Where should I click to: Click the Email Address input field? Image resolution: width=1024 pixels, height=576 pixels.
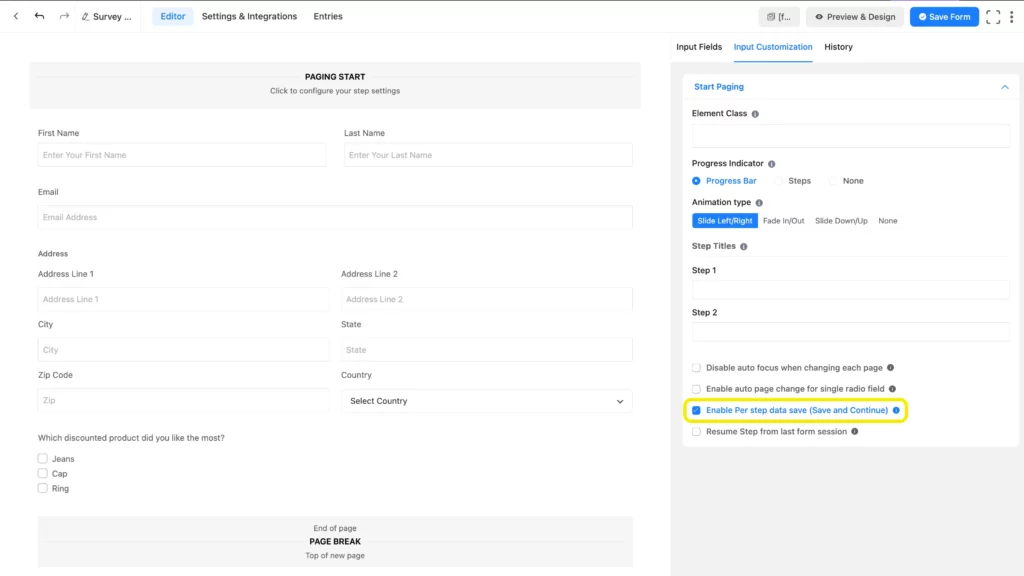(x=335, y=217)
